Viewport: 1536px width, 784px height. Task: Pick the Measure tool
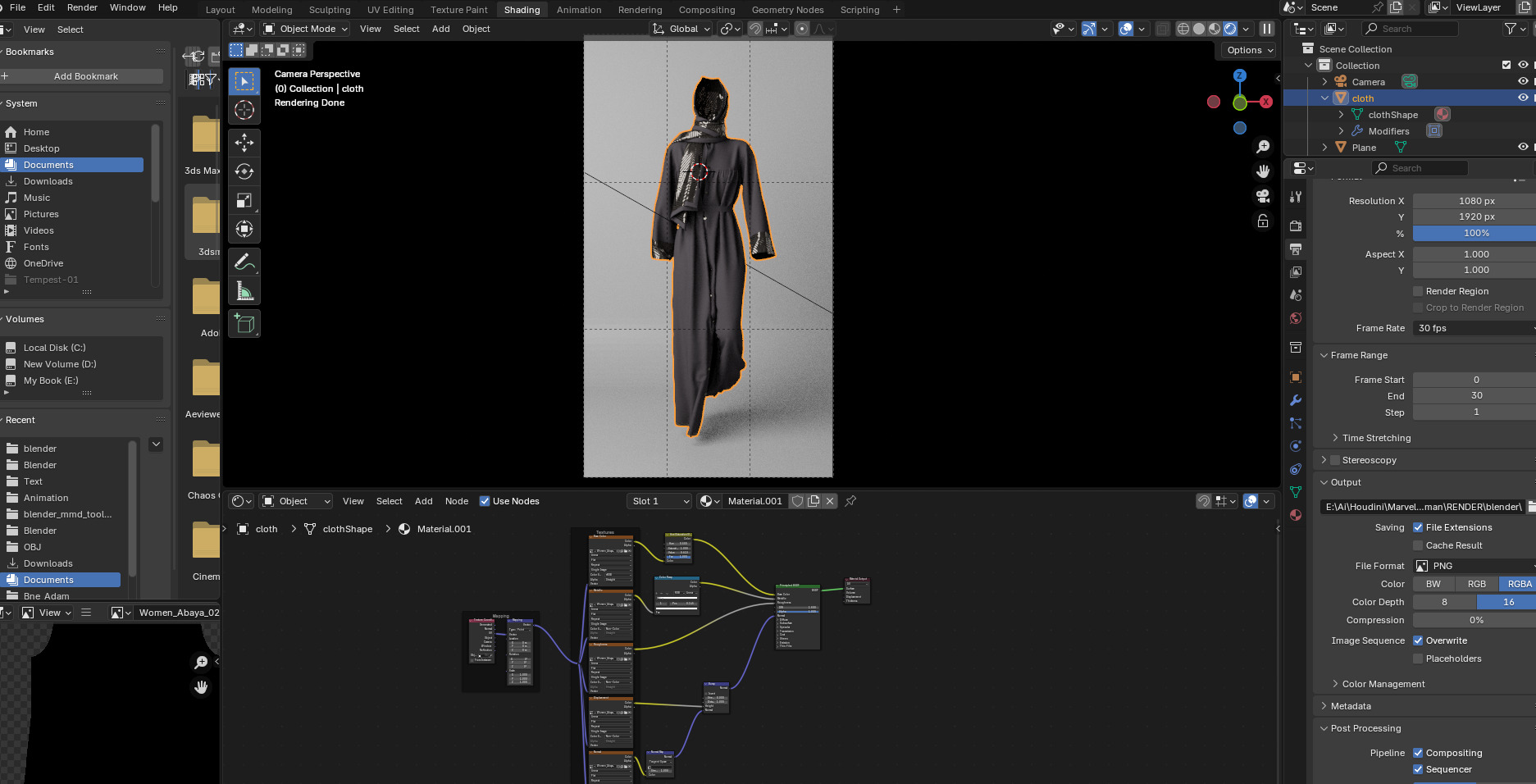[x=244, y=290]
